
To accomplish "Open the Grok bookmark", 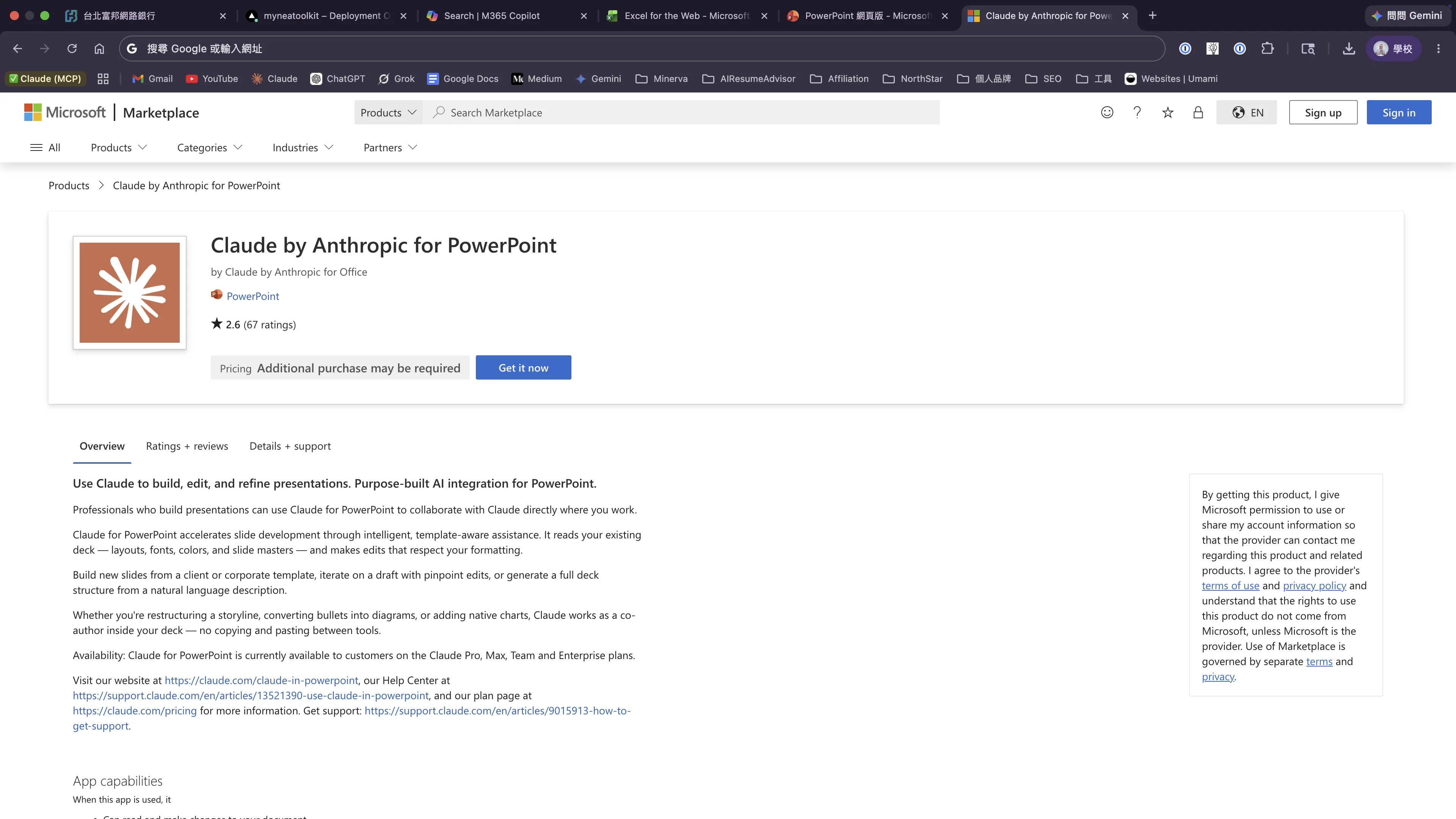I will 396,78.
